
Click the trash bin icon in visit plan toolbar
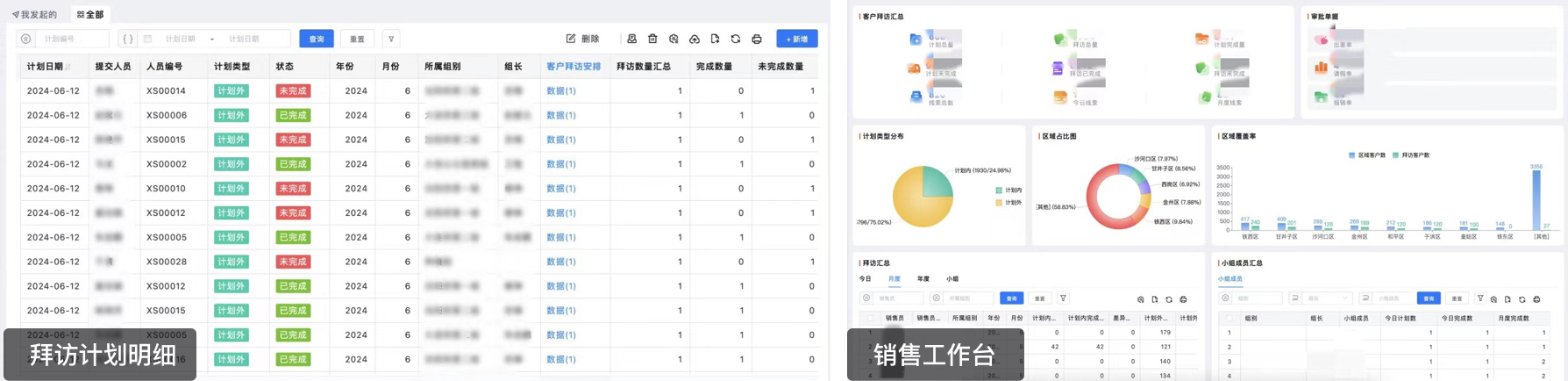(x=652, y=39)
